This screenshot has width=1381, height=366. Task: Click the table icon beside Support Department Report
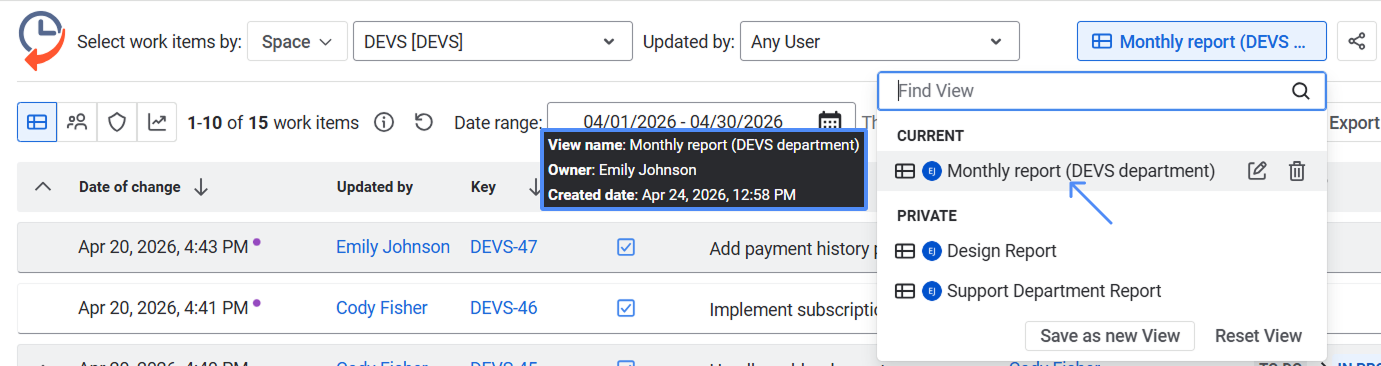[905, 291]
